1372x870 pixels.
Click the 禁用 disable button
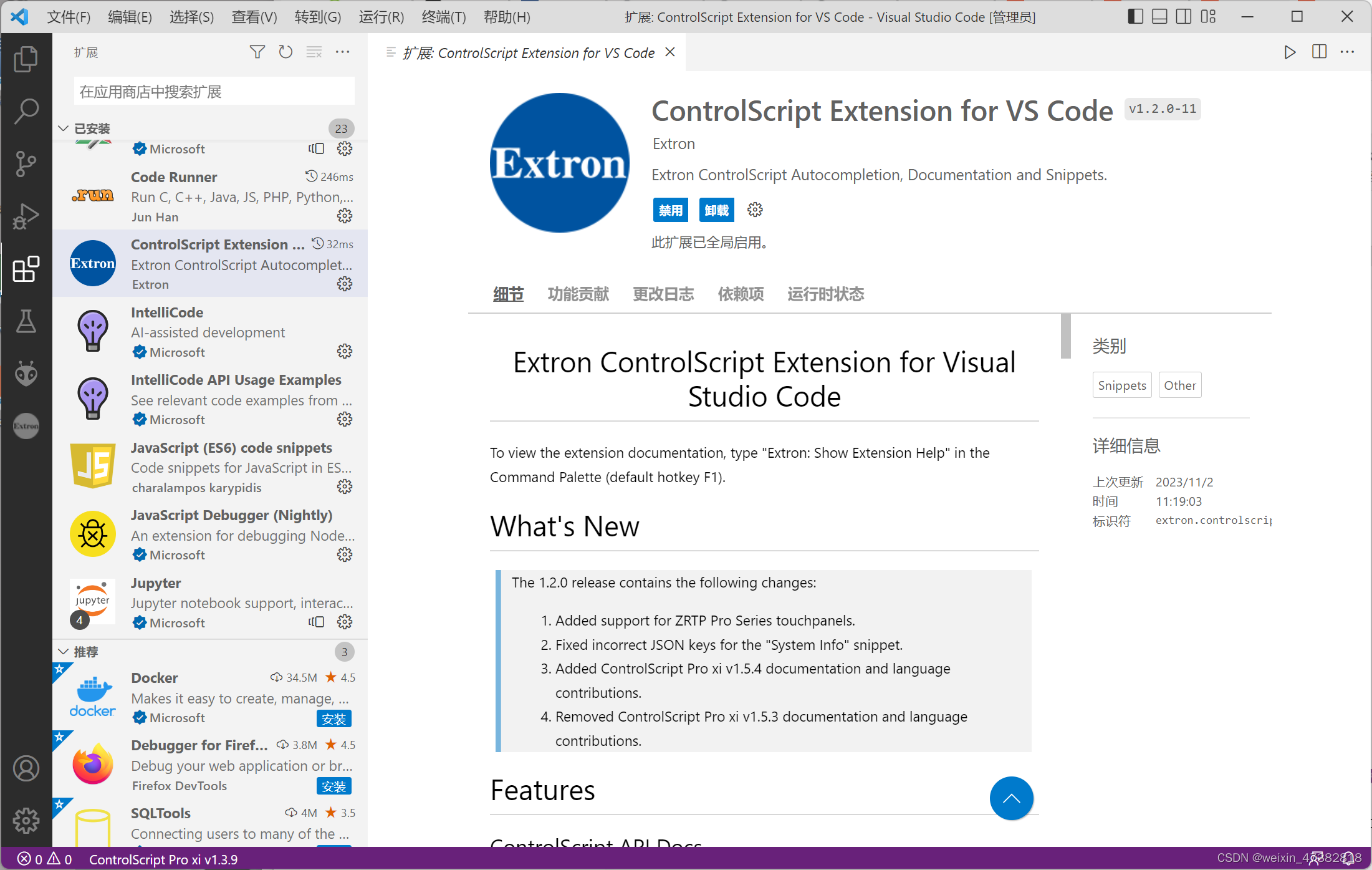[x=670, y=210]
